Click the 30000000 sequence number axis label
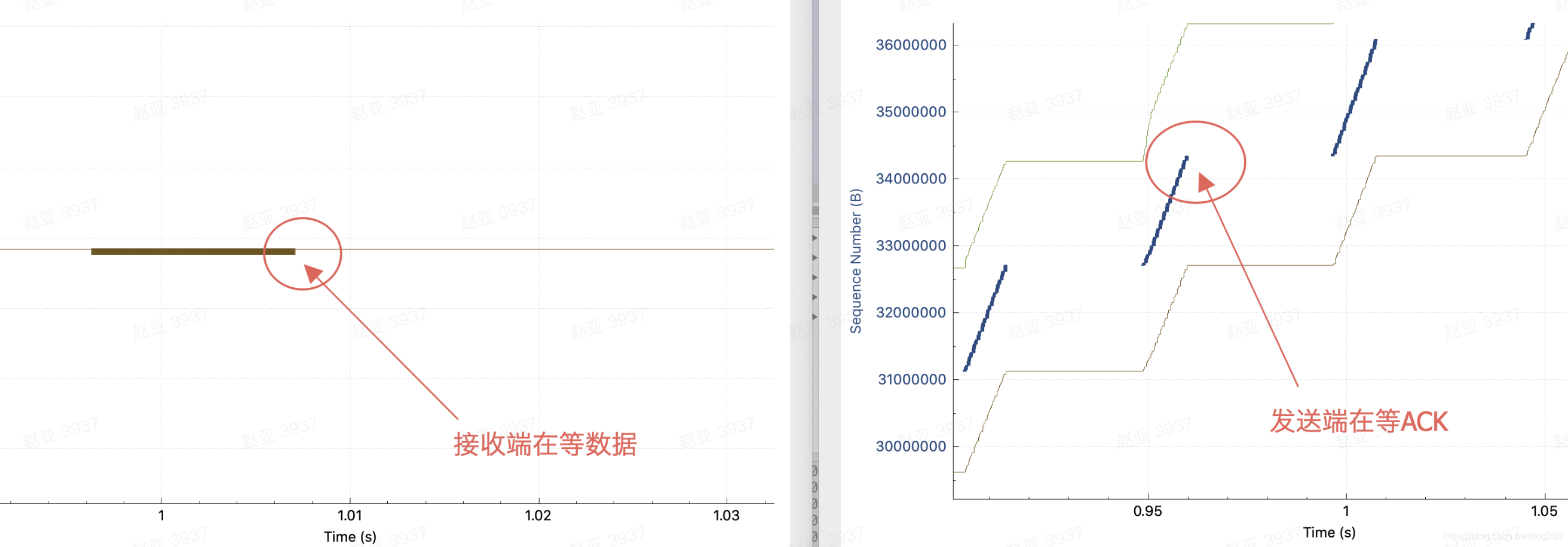This screenshot has height=547, width=1568. (x=911, y=447)
